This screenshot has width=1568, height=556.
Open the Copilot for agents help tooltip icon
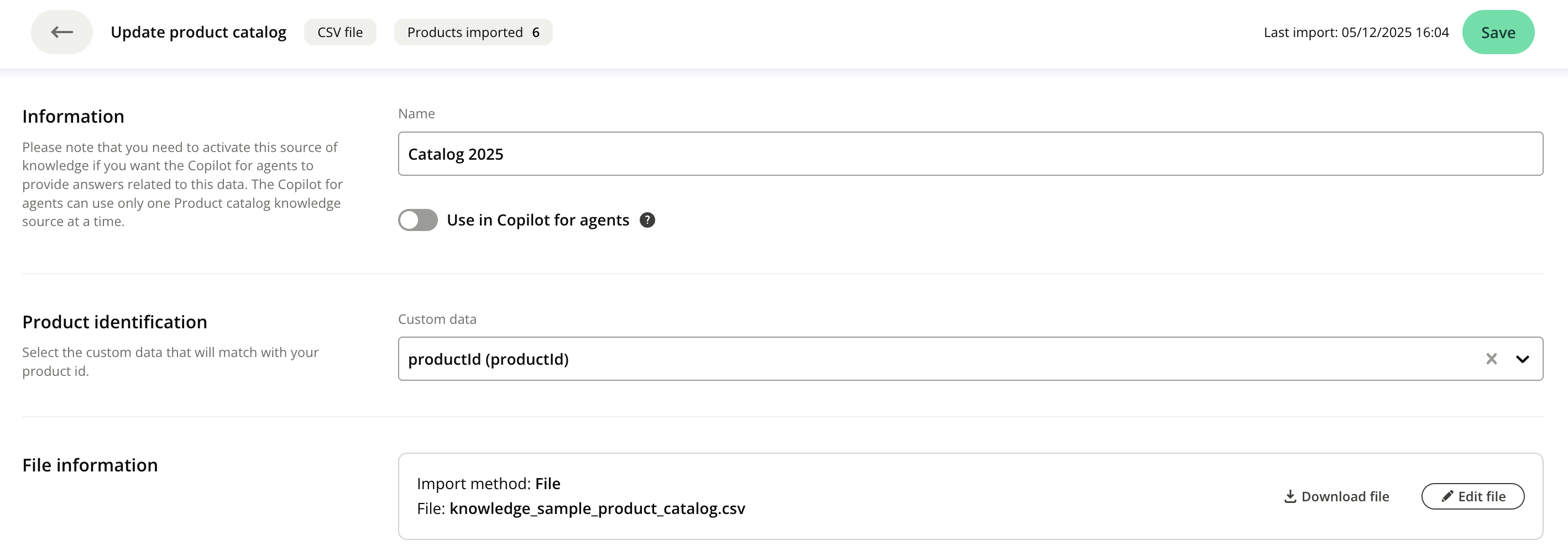point(647,220)
